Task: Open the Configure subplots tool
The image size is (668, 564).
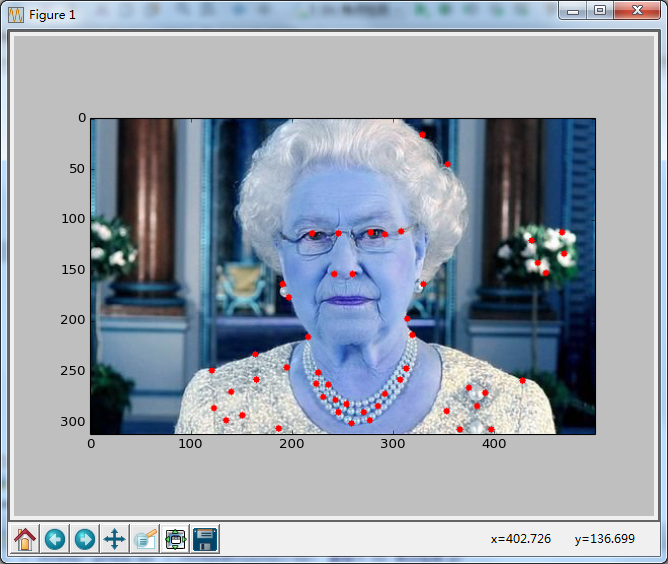Action: click(175, 539)
